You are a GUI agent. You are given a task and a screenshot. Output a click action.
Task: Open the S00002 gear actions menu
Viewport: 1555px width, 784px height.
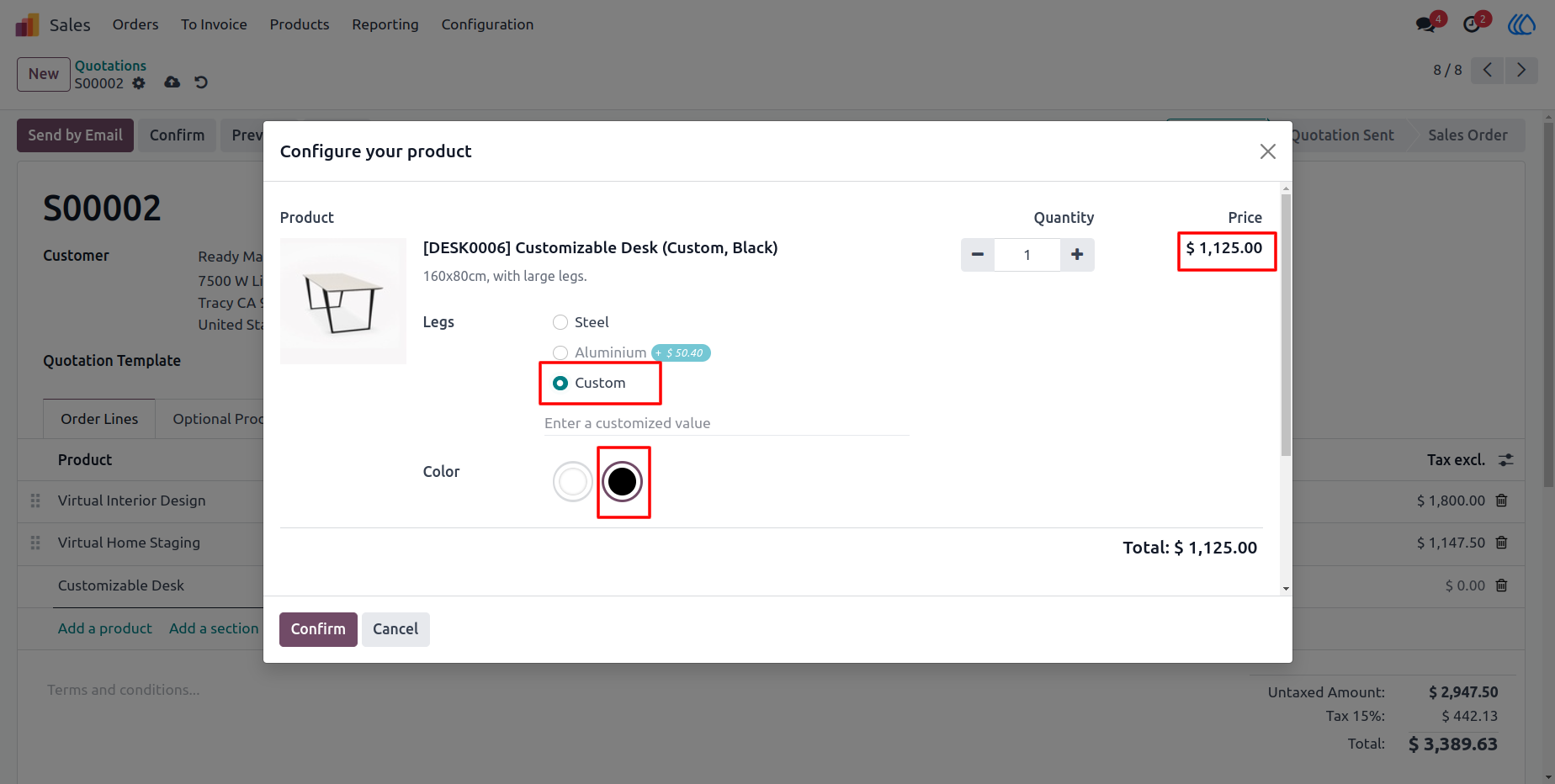pos(139,83)
